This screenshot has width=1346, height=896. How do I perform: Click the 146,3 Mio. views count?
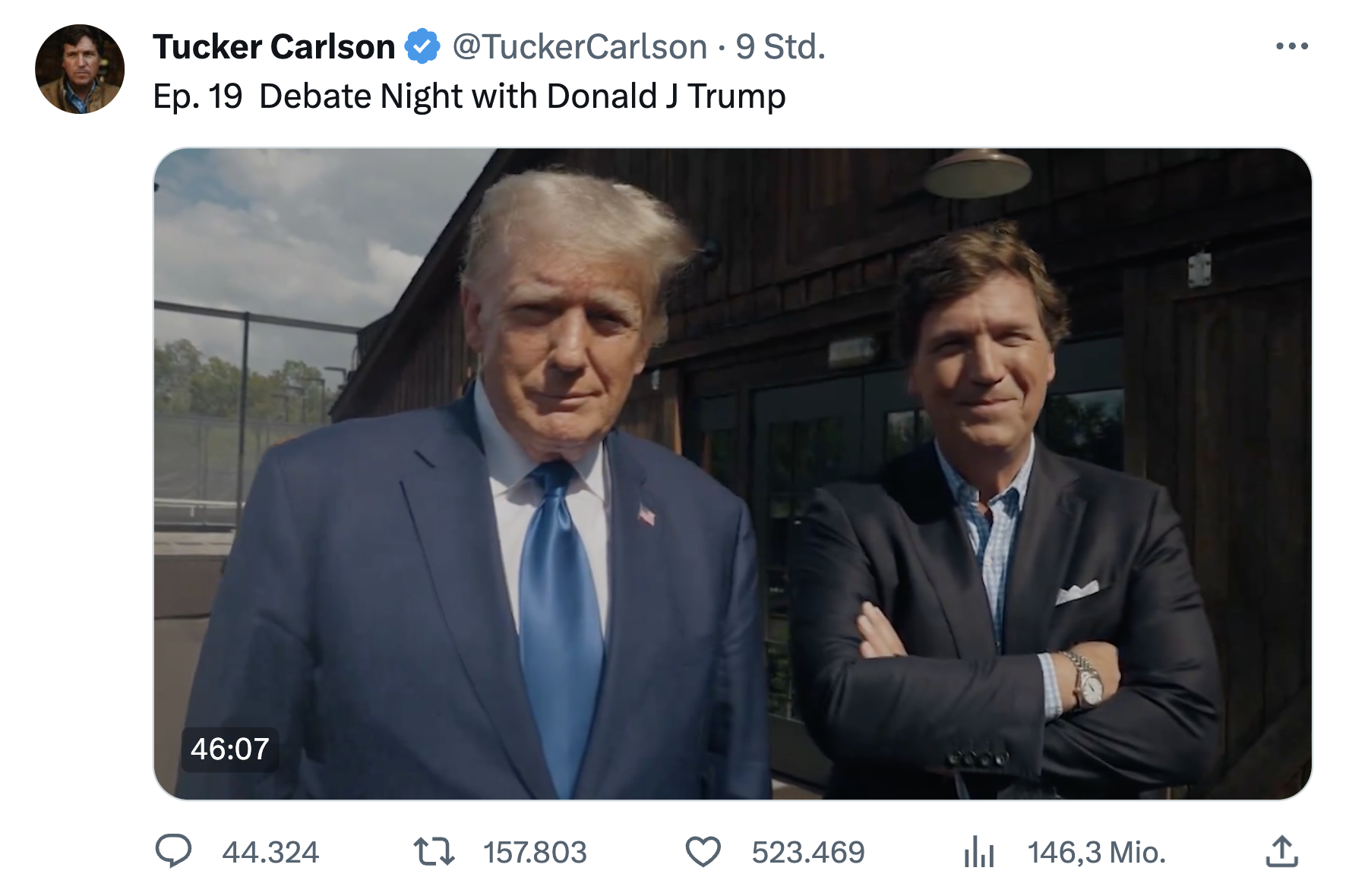pos(1096,852)
